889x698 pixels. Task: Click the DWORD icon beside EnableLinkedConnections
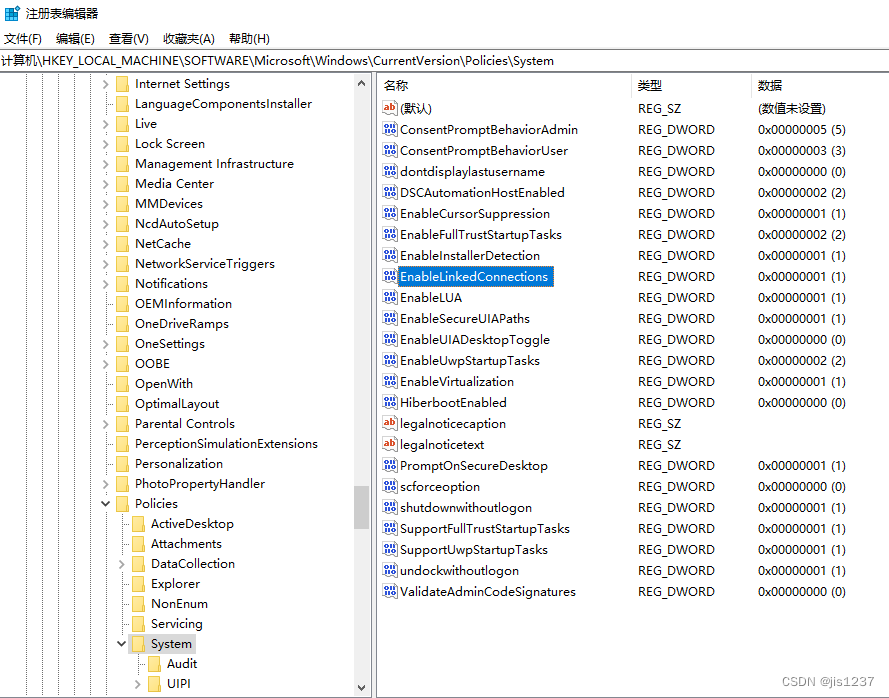point(390,276)
